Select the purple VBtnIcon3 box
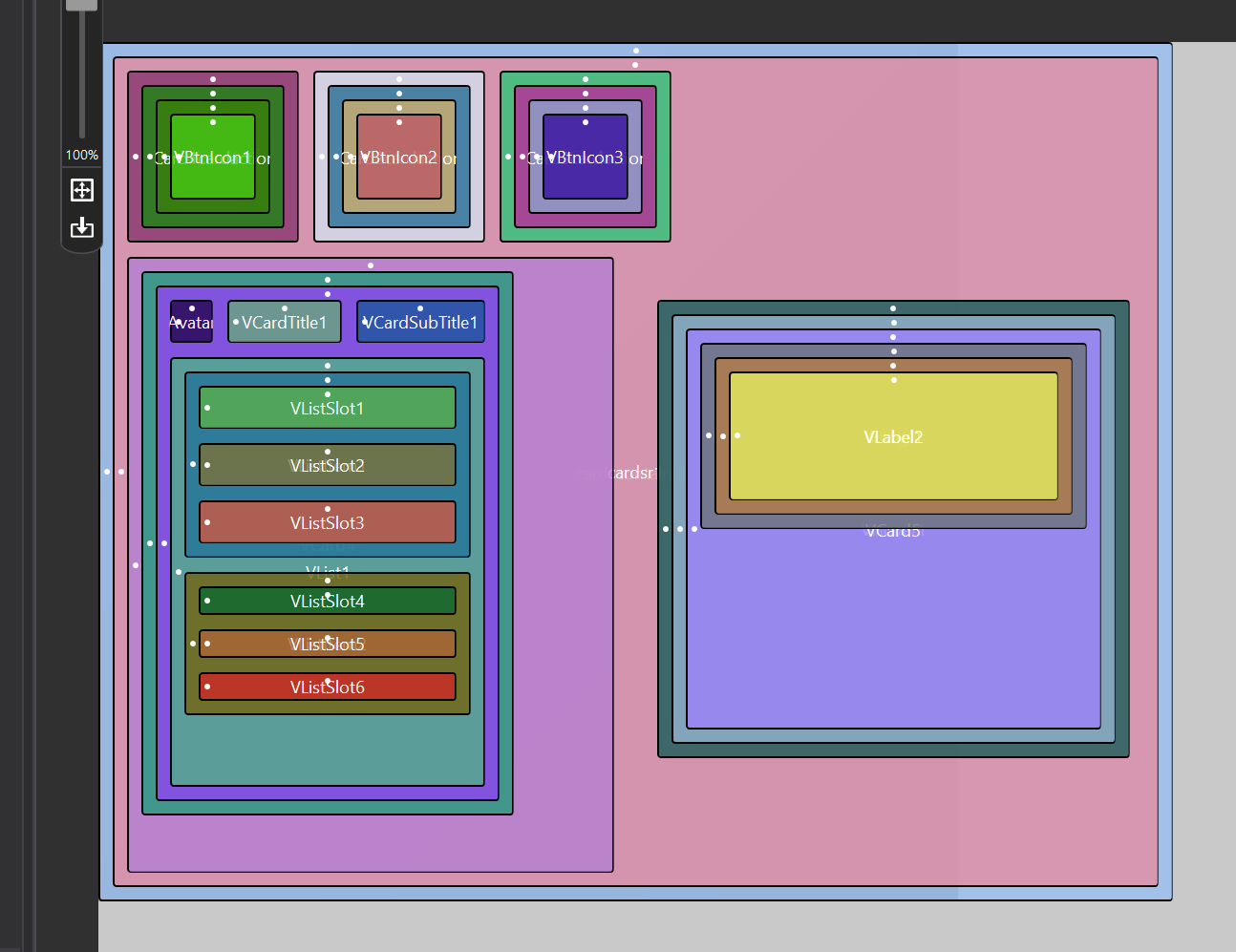 pos(586,157)
